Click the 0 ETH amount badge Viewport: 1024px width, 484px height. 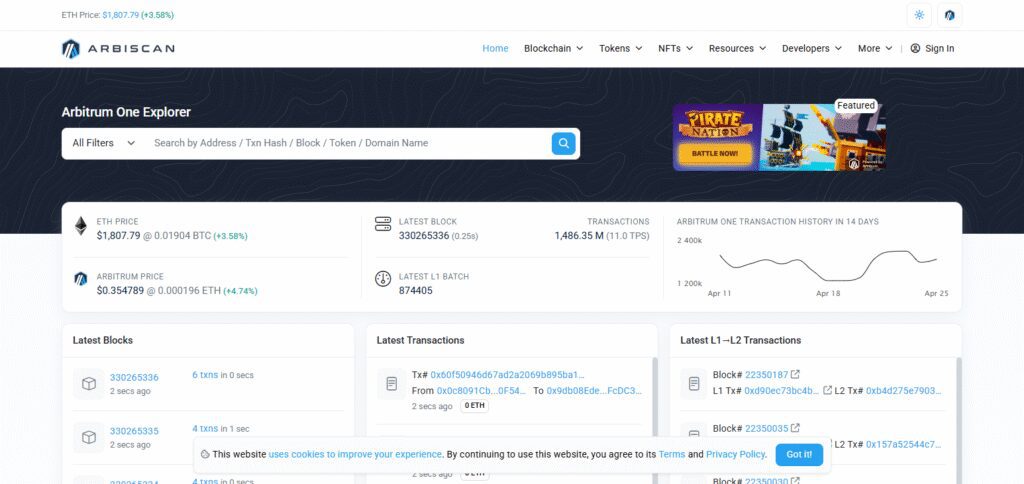click(475, 406)
